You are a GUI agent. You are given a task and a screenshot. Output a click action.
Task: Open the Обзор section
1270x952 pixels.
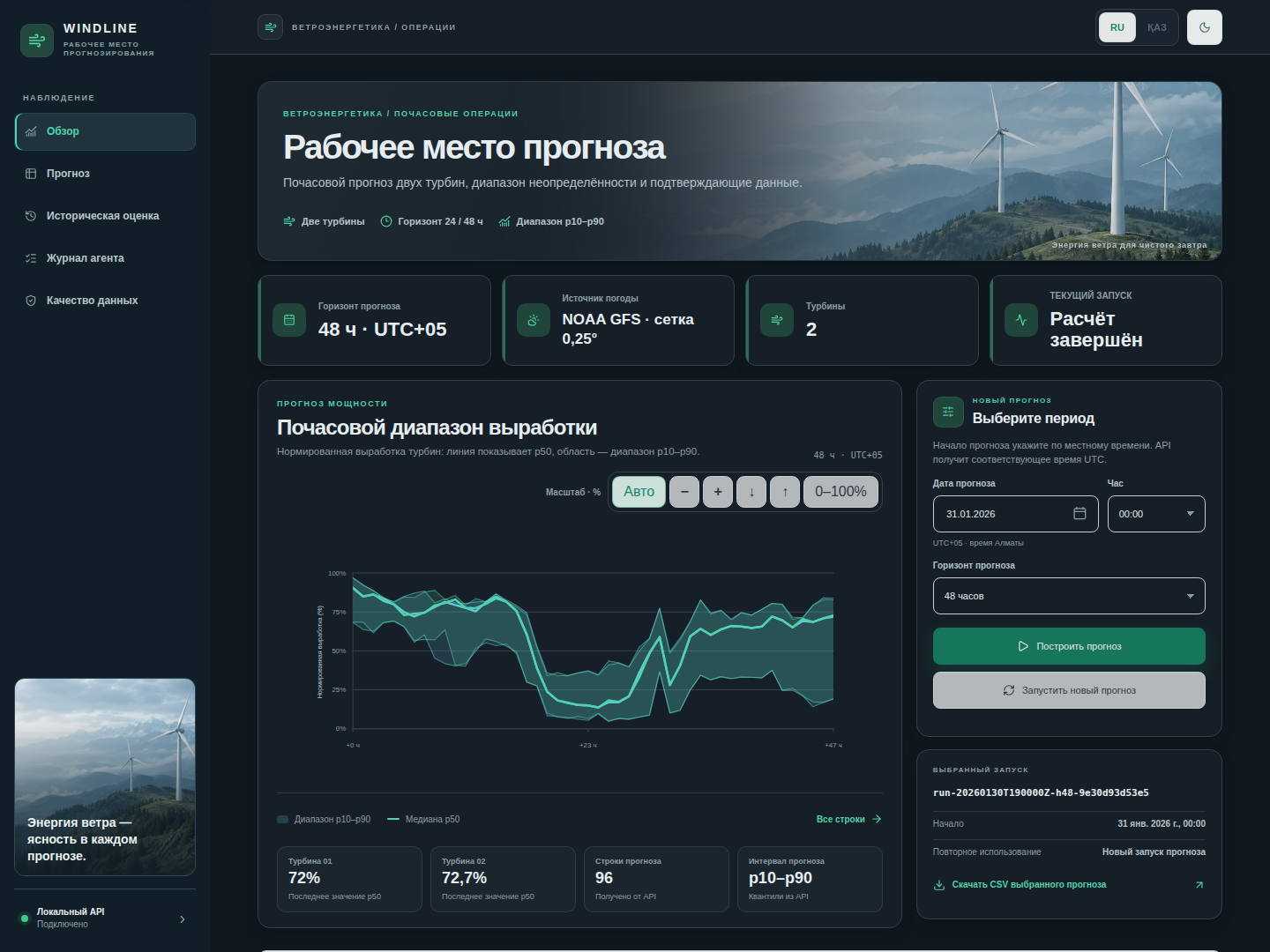105,131
